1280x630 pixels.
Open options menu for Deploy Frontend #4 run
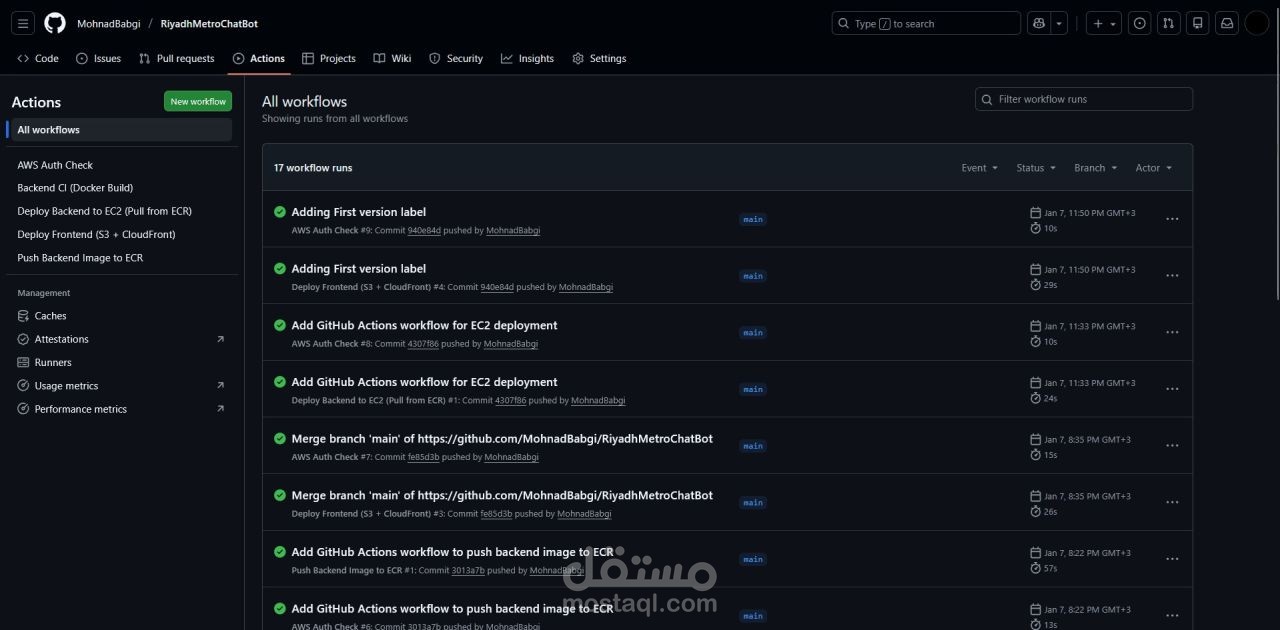[1172, 276]
